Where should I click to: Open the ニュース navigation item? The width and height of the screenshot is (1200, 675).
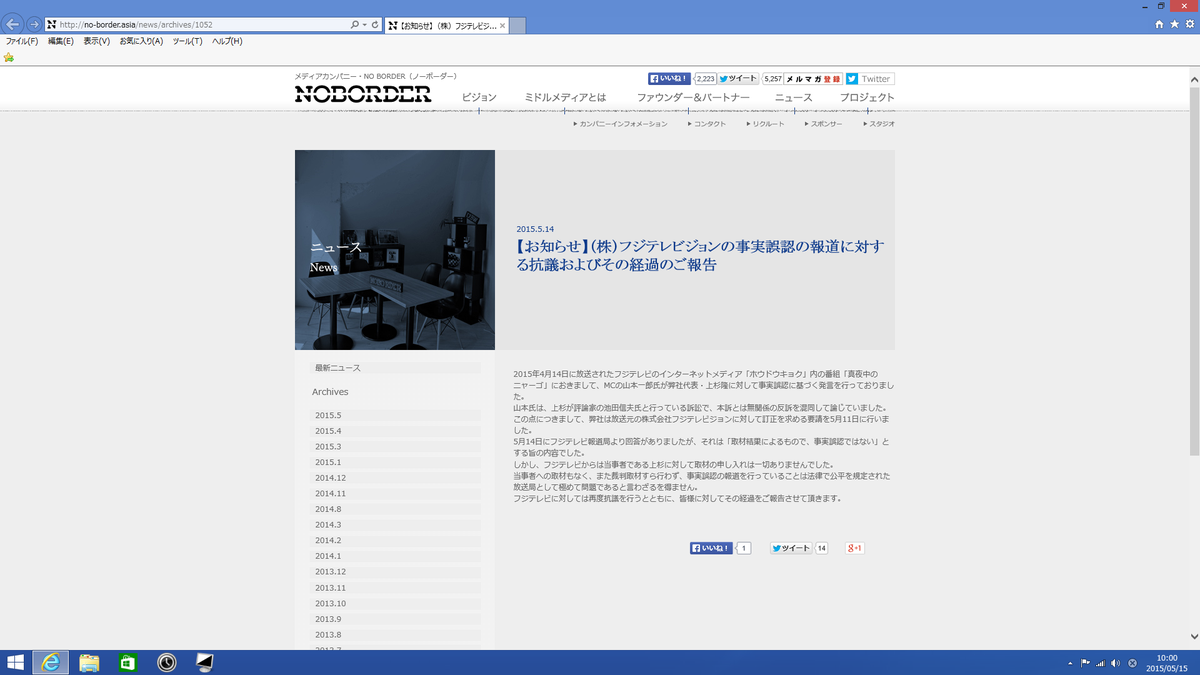coord(794,97)
